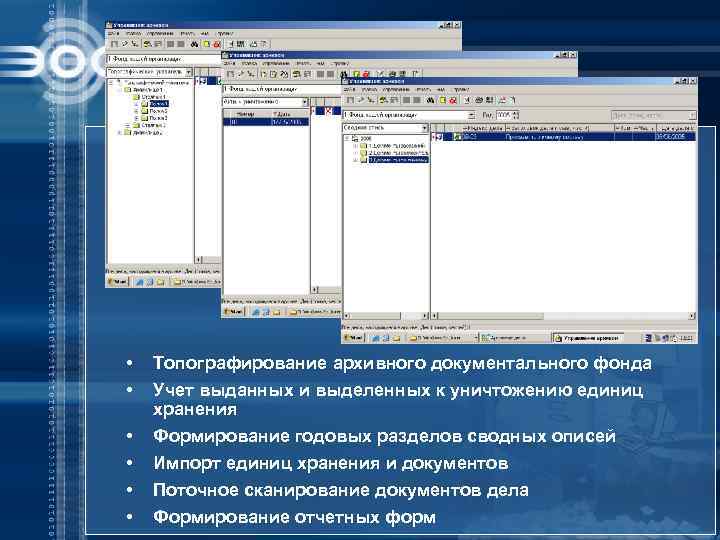
Task: Click year spinner arrows in front window
Action: (x=516, y=115)
